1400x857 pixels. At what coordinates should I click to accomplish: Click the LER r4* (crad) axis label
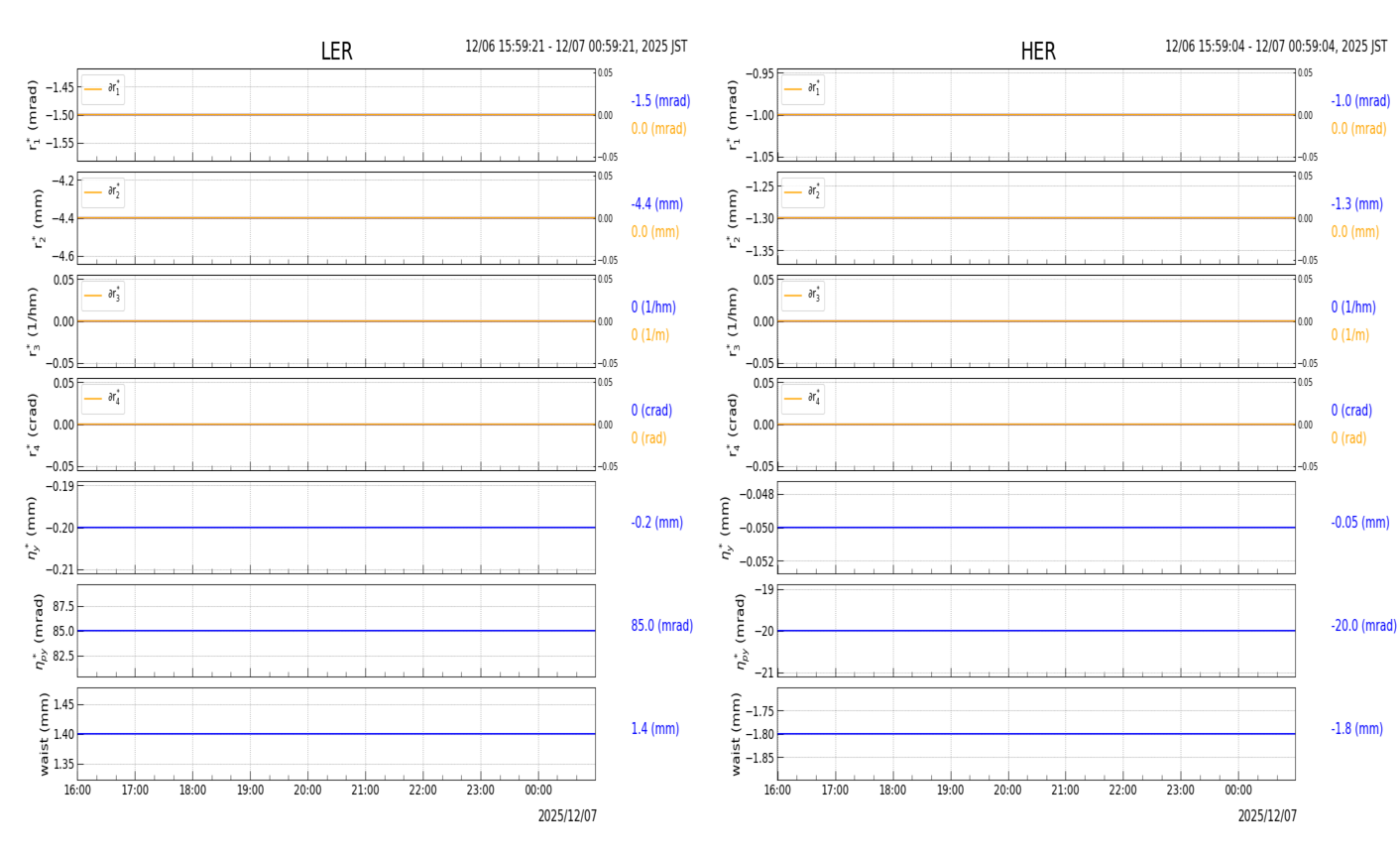[33, 425]
